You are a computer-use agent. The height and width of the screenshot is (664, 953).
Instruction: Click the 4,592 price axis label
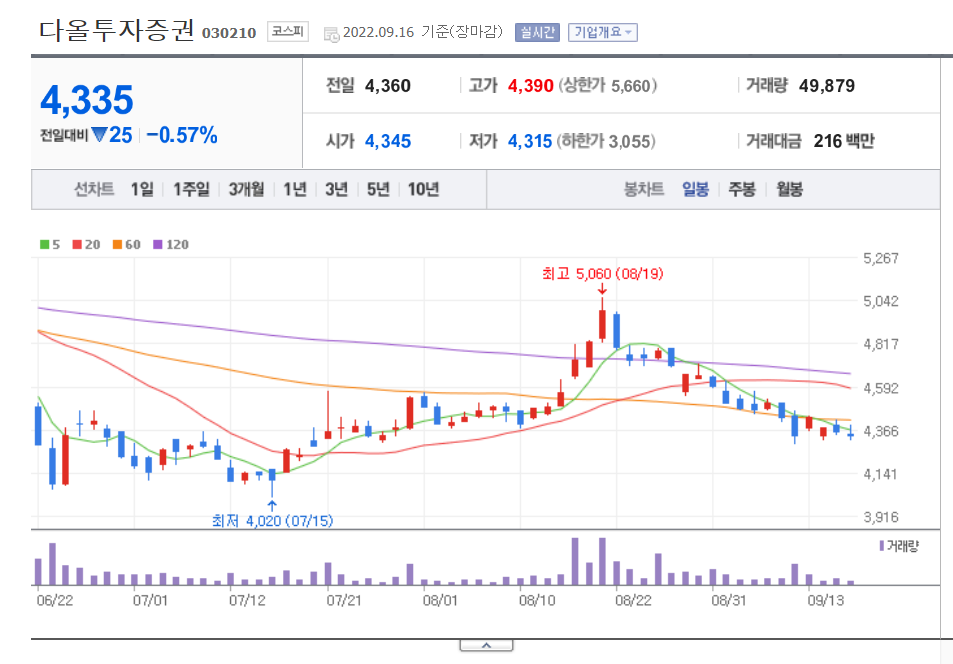tap(881, 388)
